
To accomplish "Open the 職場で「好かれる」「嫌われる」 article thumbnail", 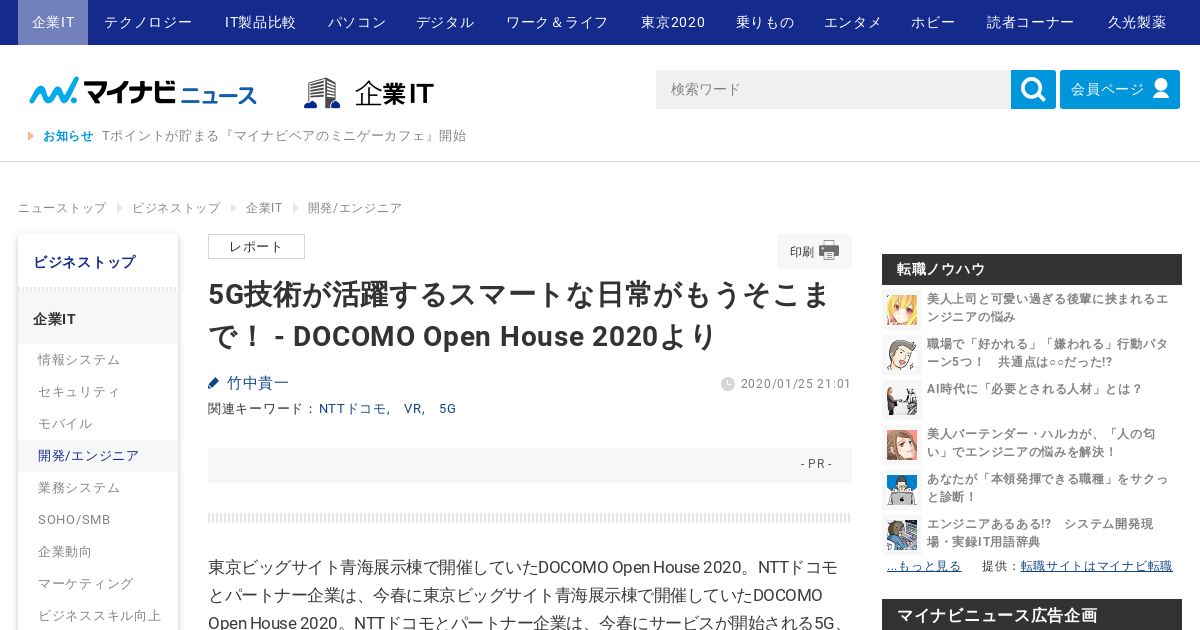I will (902, 354).
